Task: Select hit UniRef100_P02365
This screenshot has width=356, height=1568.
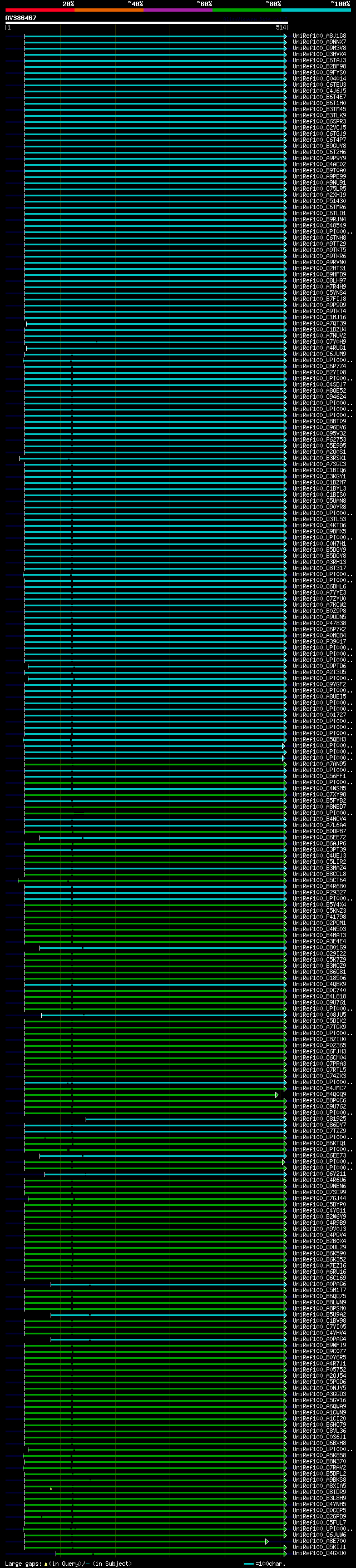Action: [319, 1046]
